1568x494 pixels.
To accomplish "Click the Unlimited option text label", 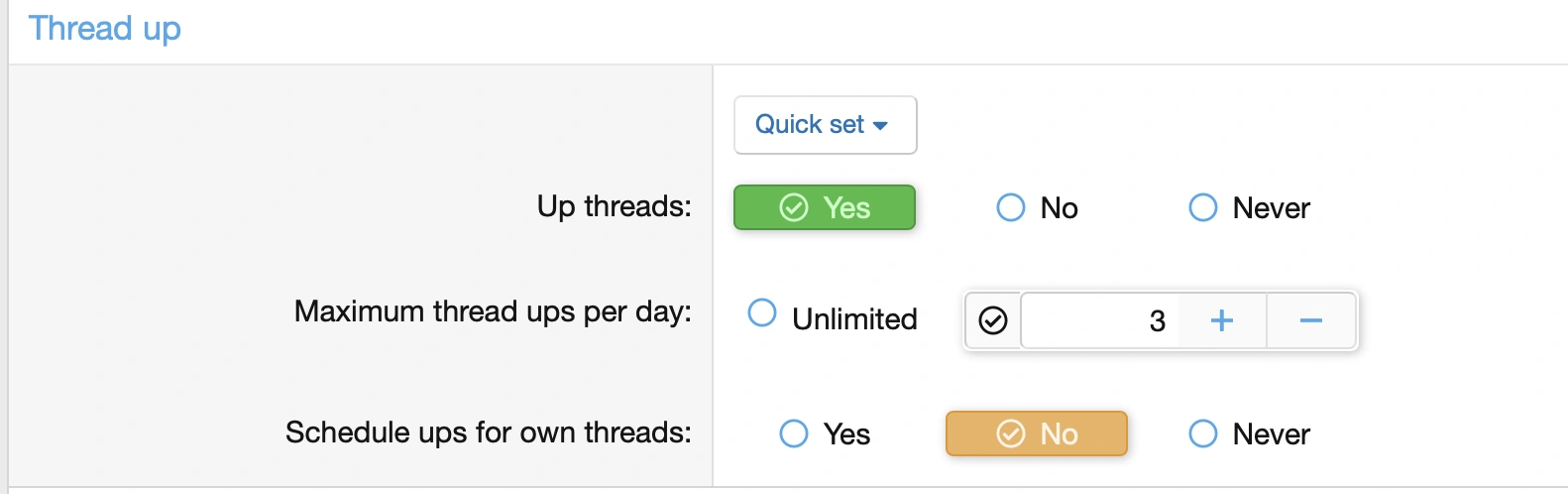I will click(854, 319).
